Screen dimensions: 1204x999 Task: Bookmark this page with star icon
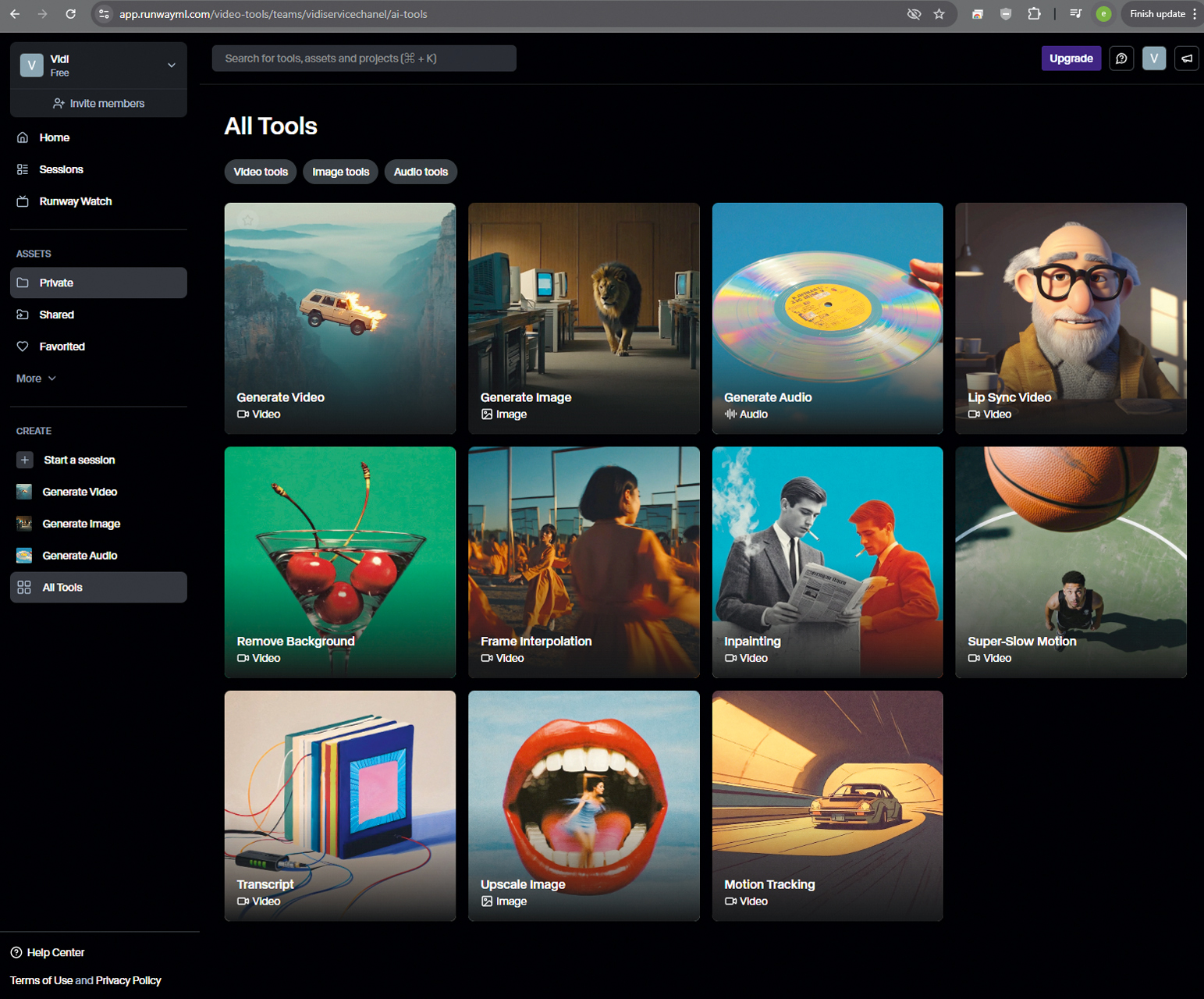pos(939,14)
